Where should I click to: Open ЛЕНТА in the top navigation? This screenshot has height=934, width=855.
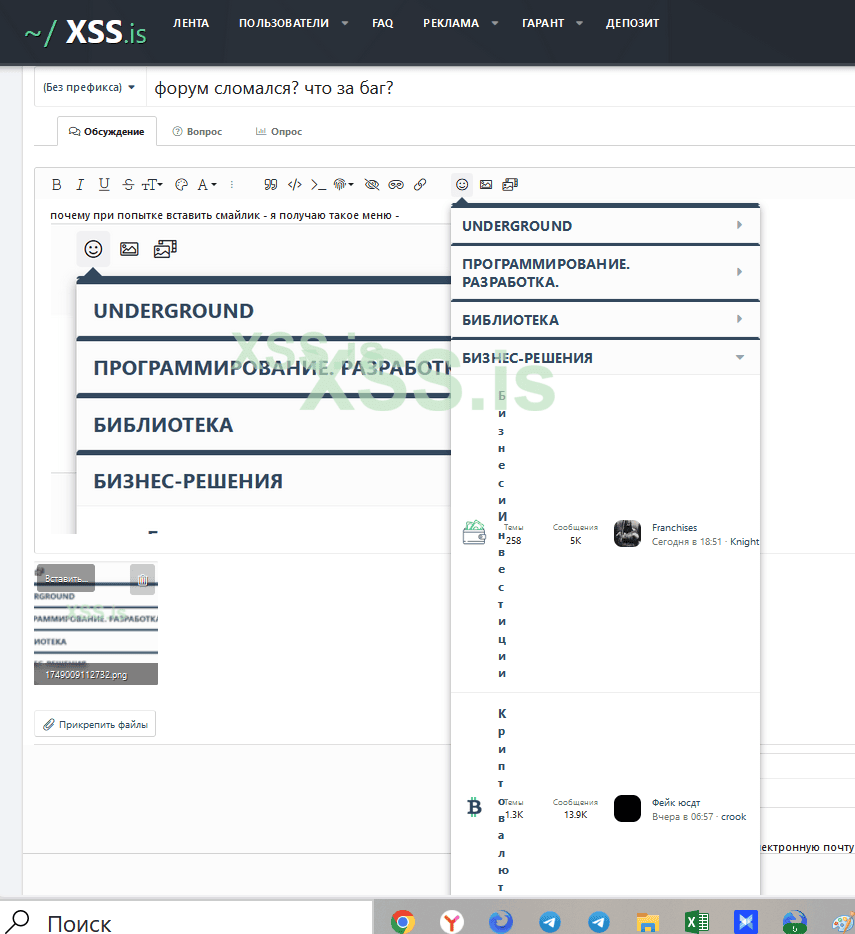point(191,23)
